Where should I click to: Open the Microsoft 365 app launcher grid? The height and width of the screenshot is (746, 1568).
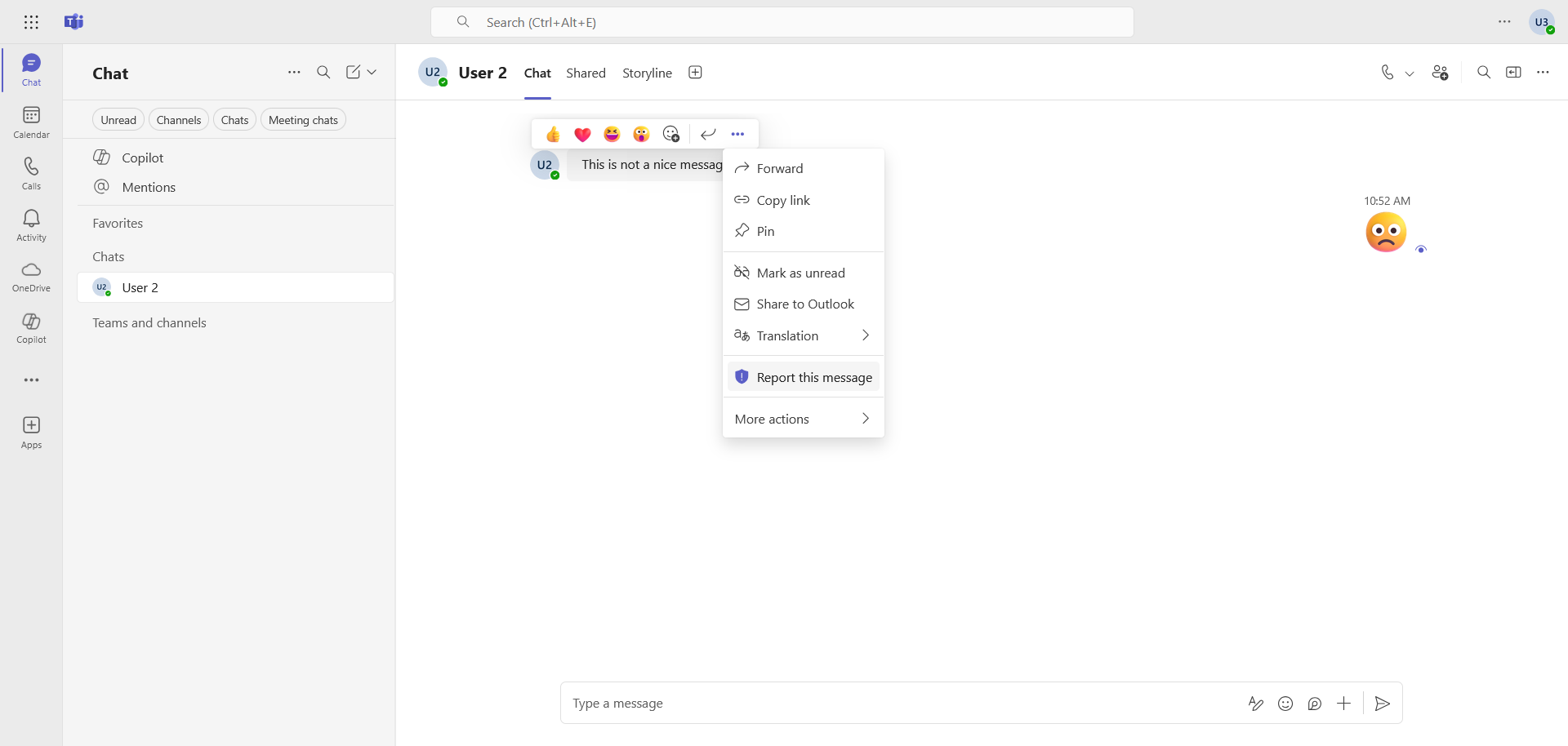coord(31,22)
